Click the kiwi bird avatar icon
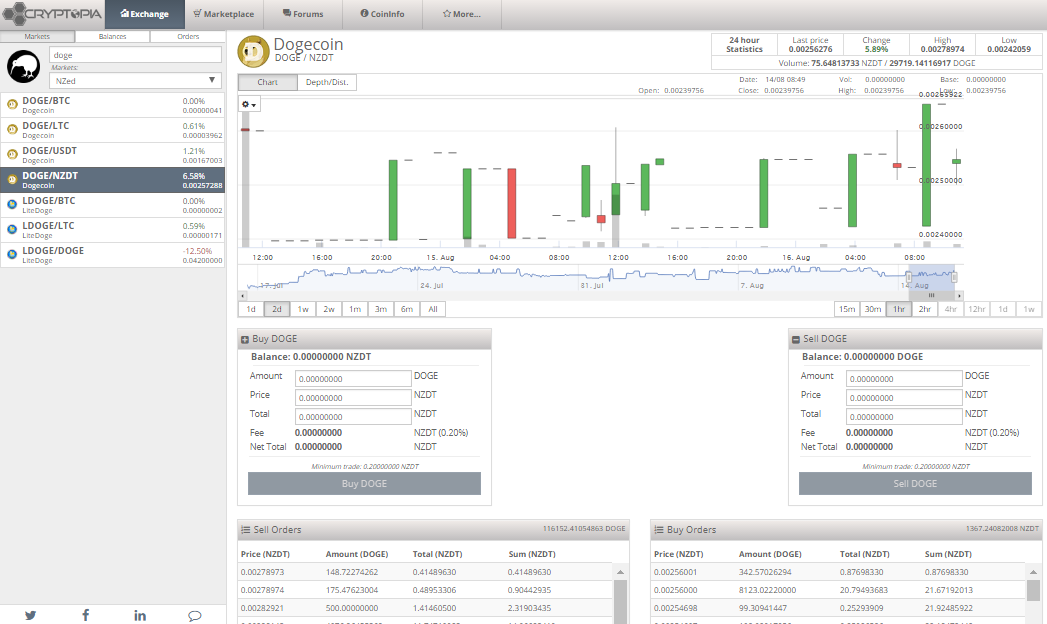The image size is (1047, 624). (23, 66)
